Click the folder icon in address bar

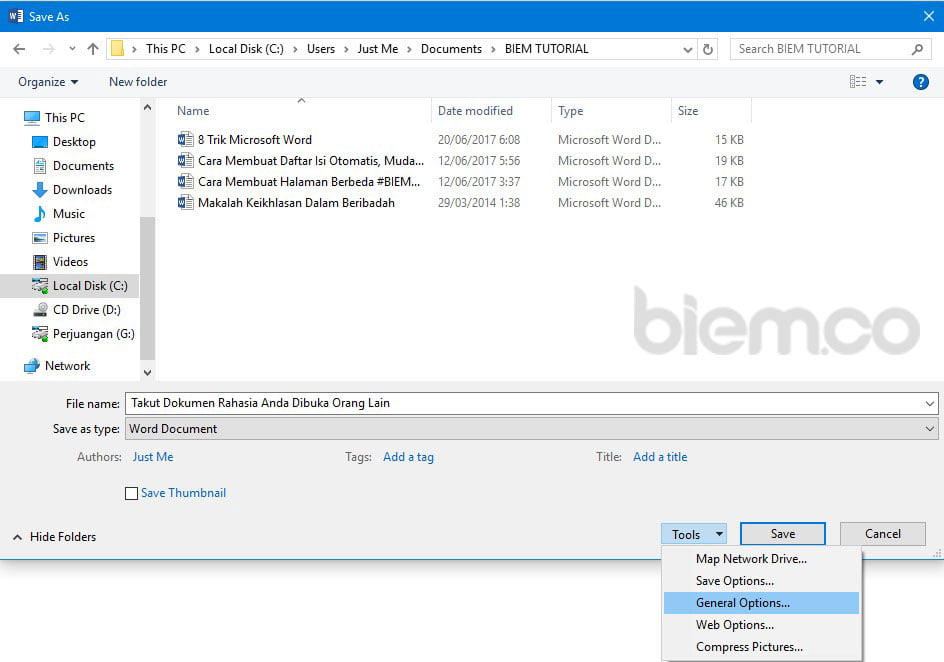[117, 49]
